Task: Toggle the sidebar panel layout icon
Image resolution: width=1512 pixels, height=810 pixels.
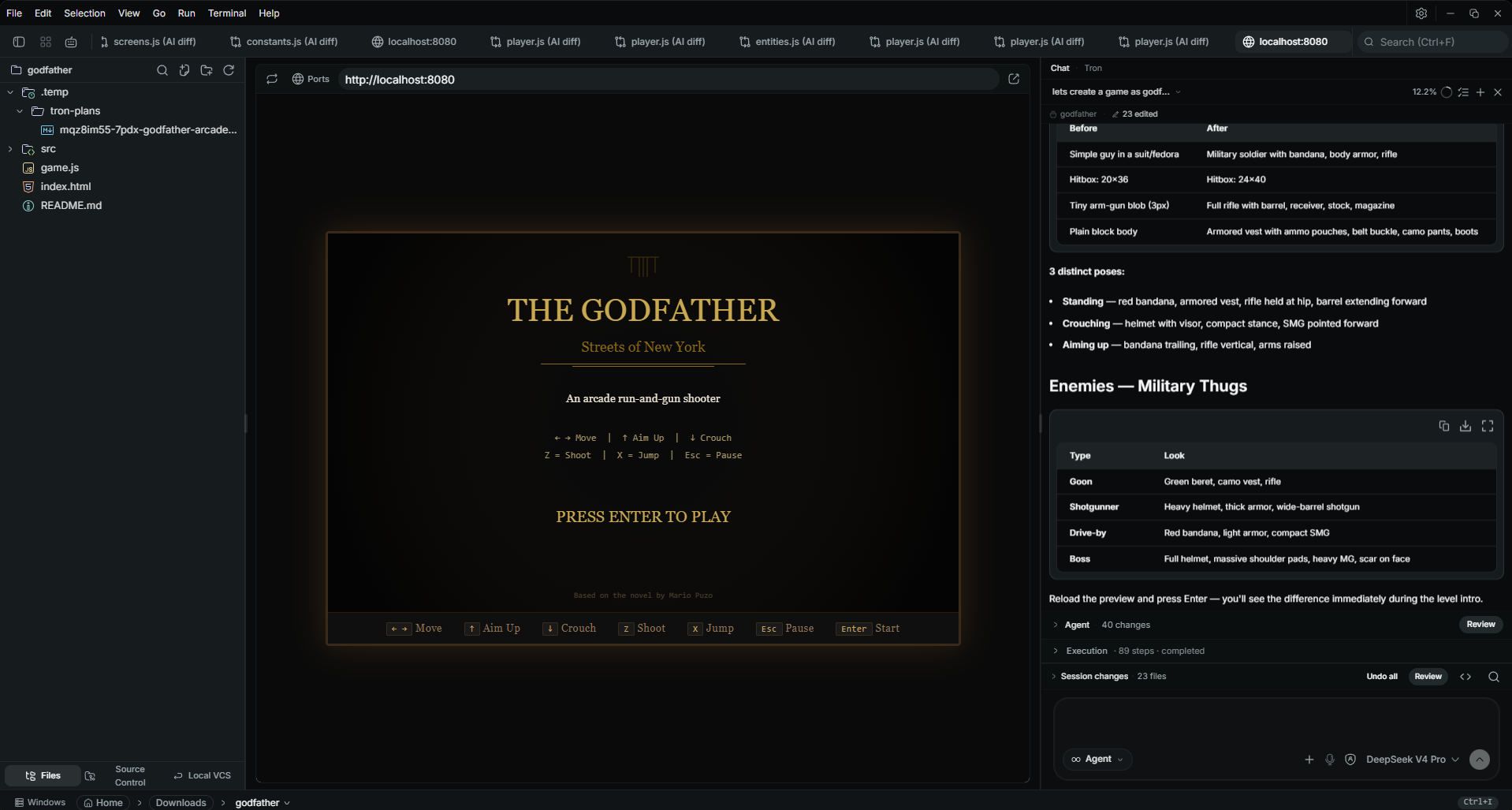Action: coord(19,42)
